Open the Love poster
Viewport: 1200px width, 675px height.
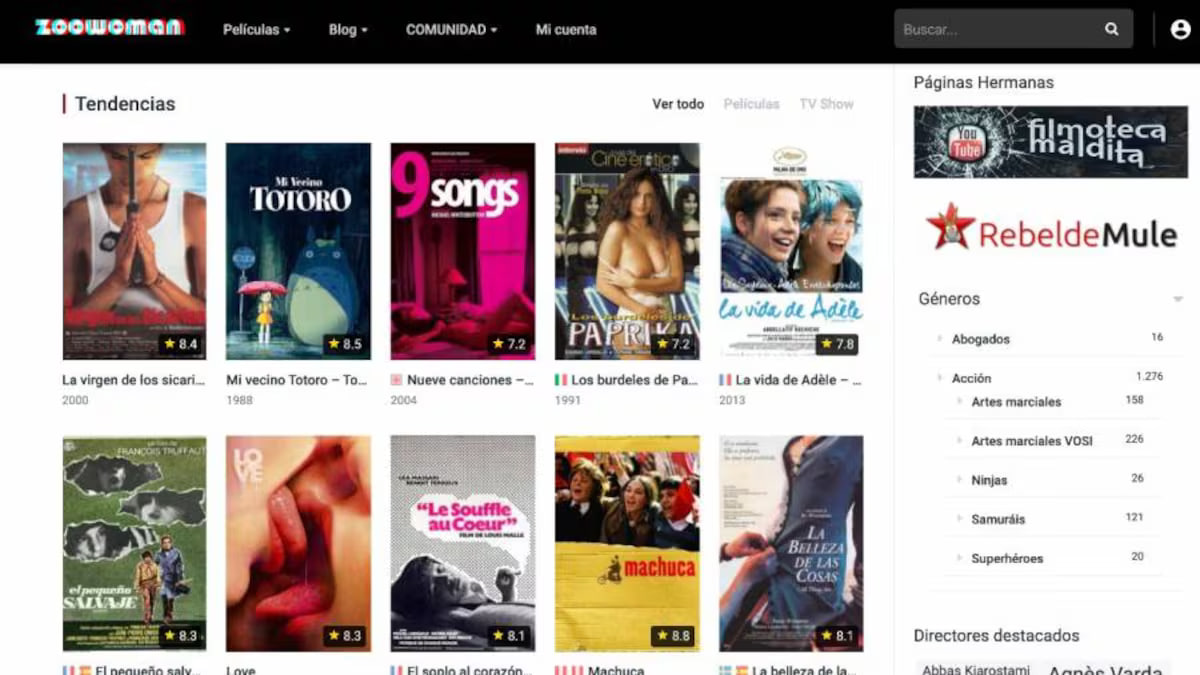tap(298, 544)
